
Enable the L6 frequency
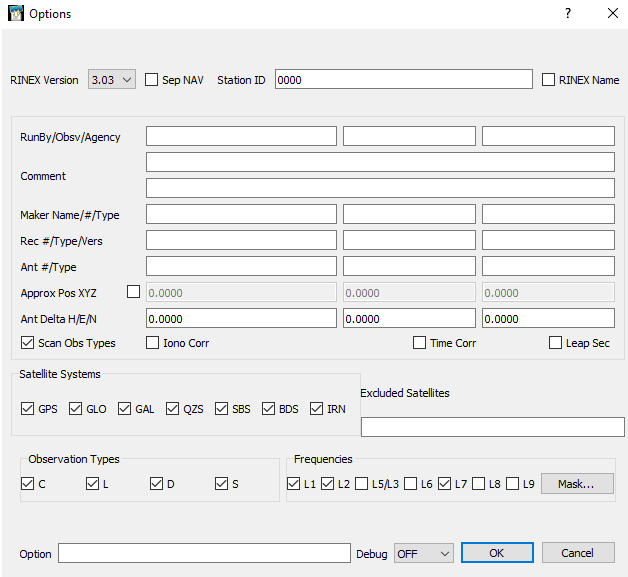[x=410, y=483]
